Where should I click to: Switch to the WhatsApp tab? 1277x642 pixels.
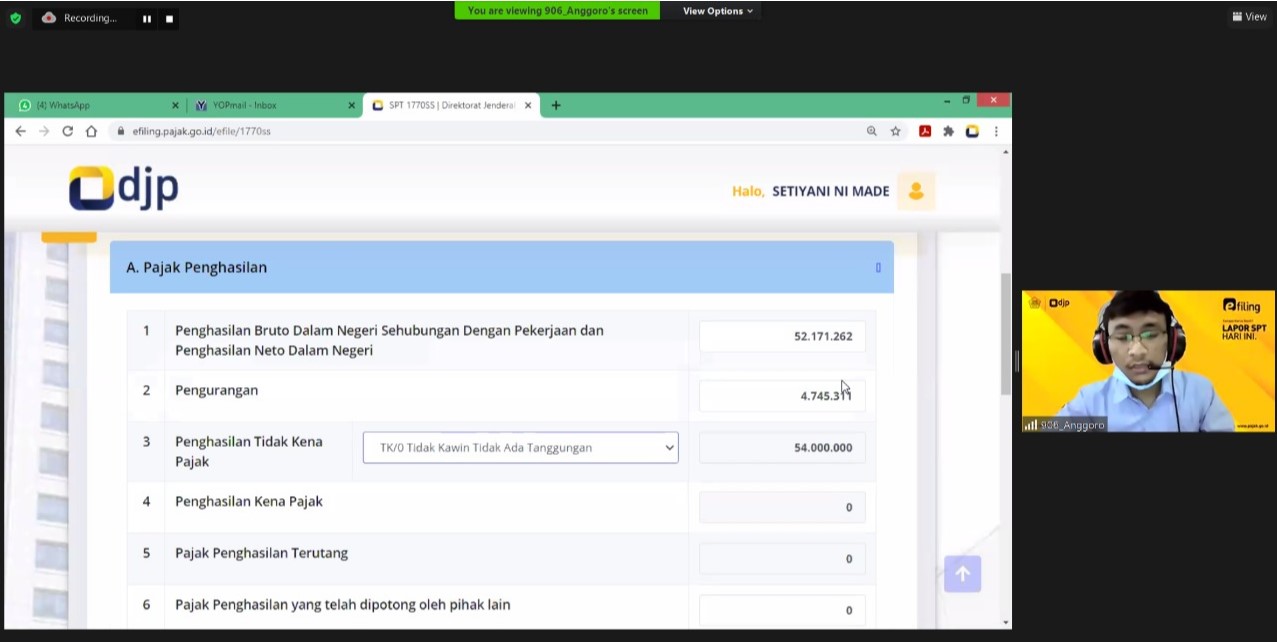90,105
